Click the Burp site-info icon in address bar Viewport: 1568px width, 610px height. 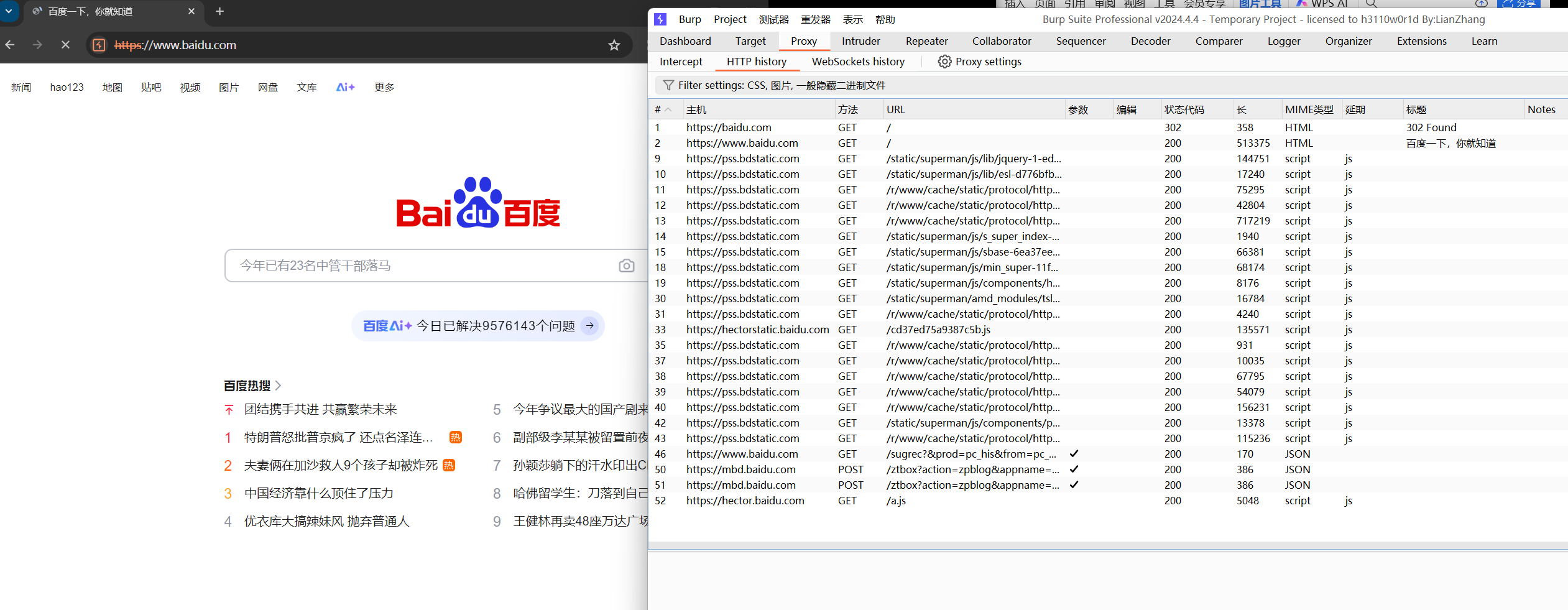click(x=99, y=45)
